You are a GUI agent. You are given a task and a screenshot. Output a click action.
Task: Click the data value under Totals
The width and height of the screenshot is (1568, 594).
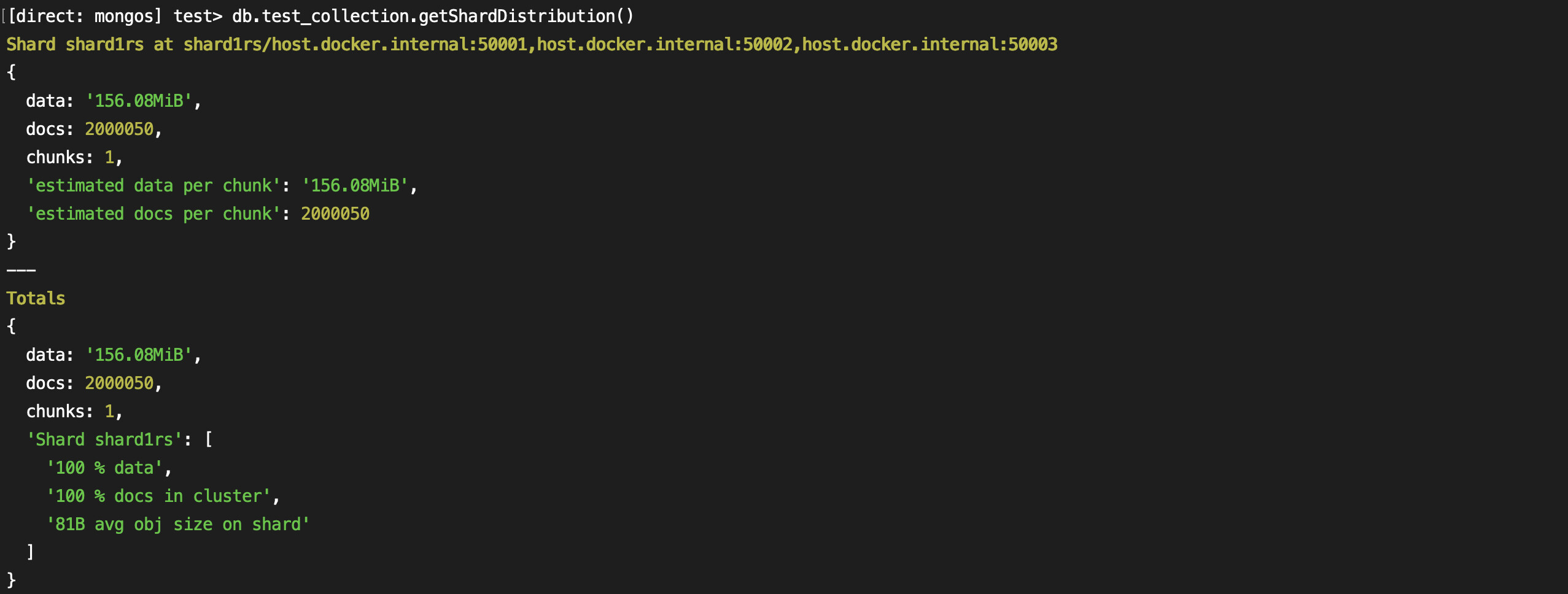[139, 355]
